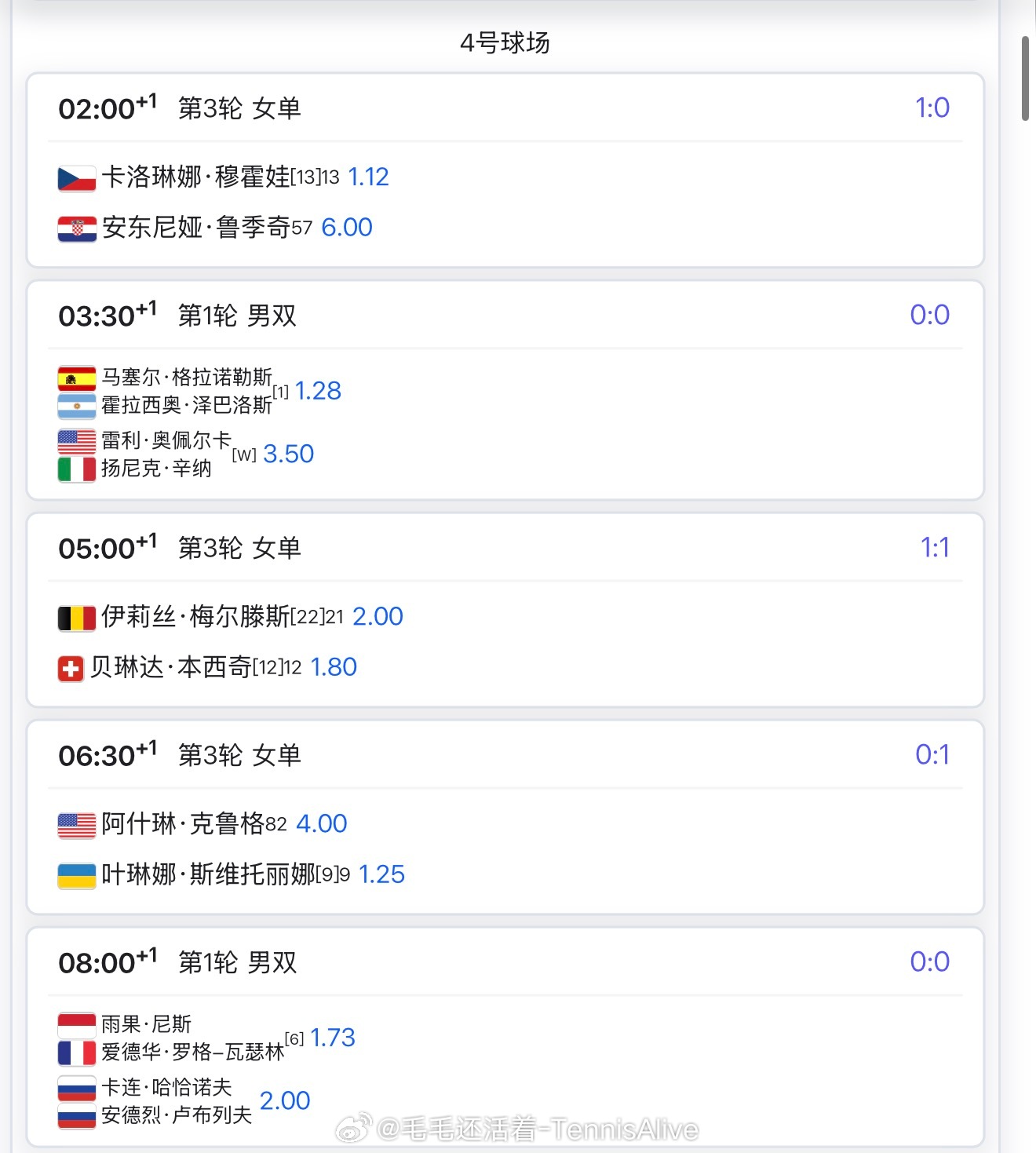Select odds 4.00 for 阿什琳·克鲁格
1036x1153 pixels.
(x=322, y=823)
